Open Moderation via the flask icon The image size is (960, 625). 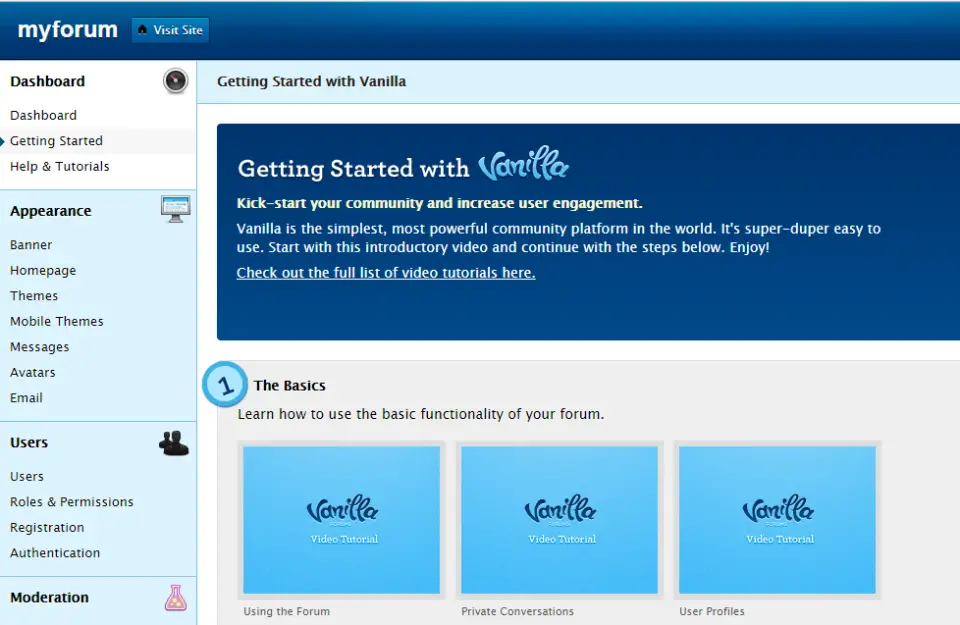pos(175,597)
